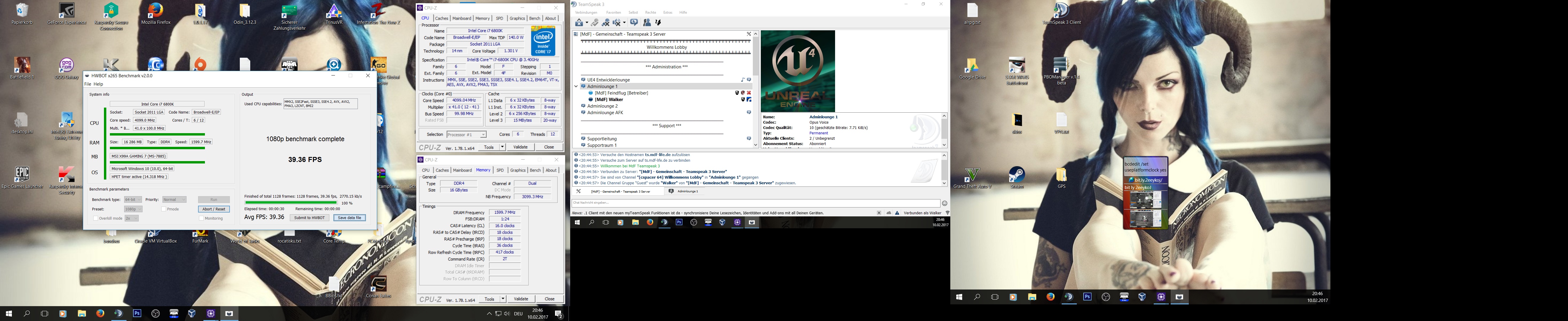Open Battlefield 1 desktop shortcut
1568x321 pixels.
tap(22, 68)
